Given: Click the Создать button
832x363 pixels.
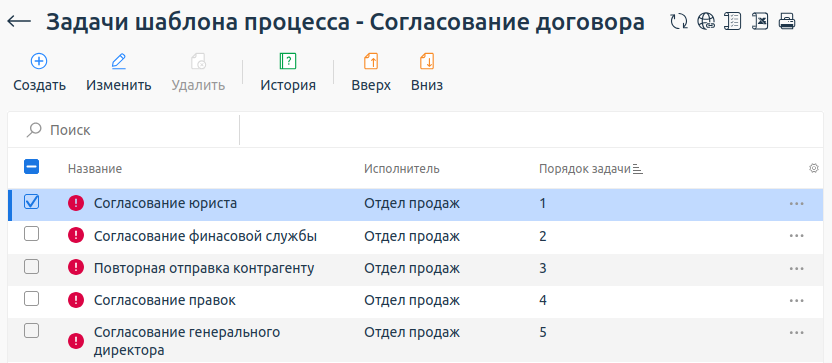Looking at the screenshot, I should 39,72.
